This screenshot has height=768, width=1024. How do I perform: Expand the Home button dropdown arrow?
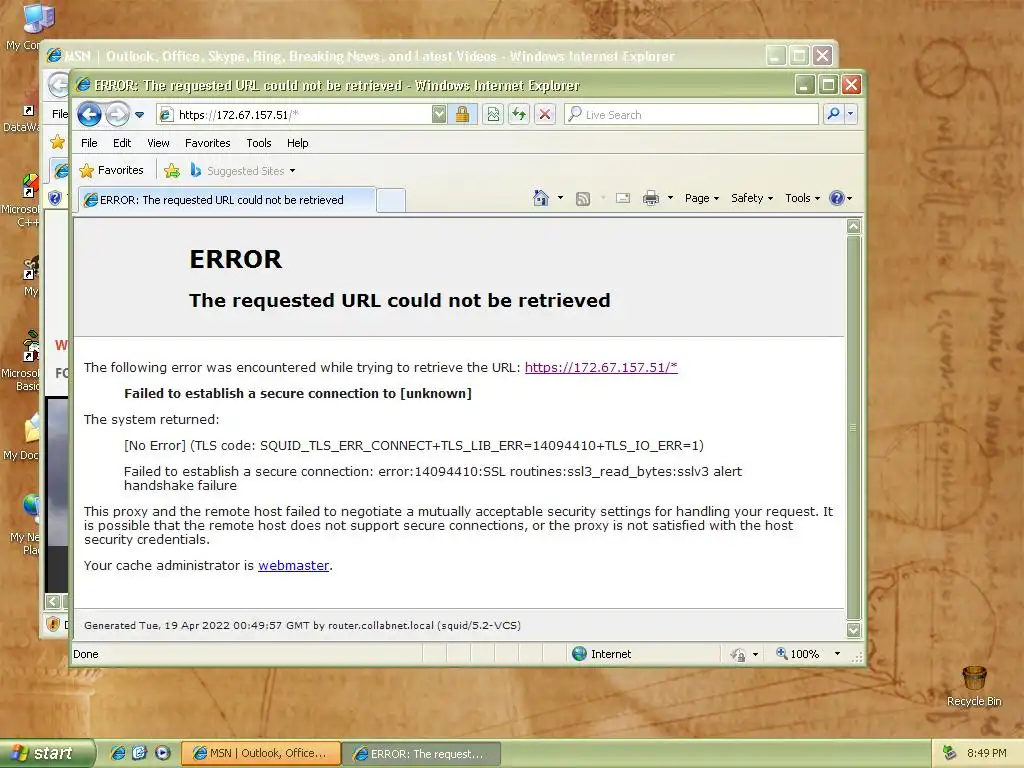(x=560, y=198)
